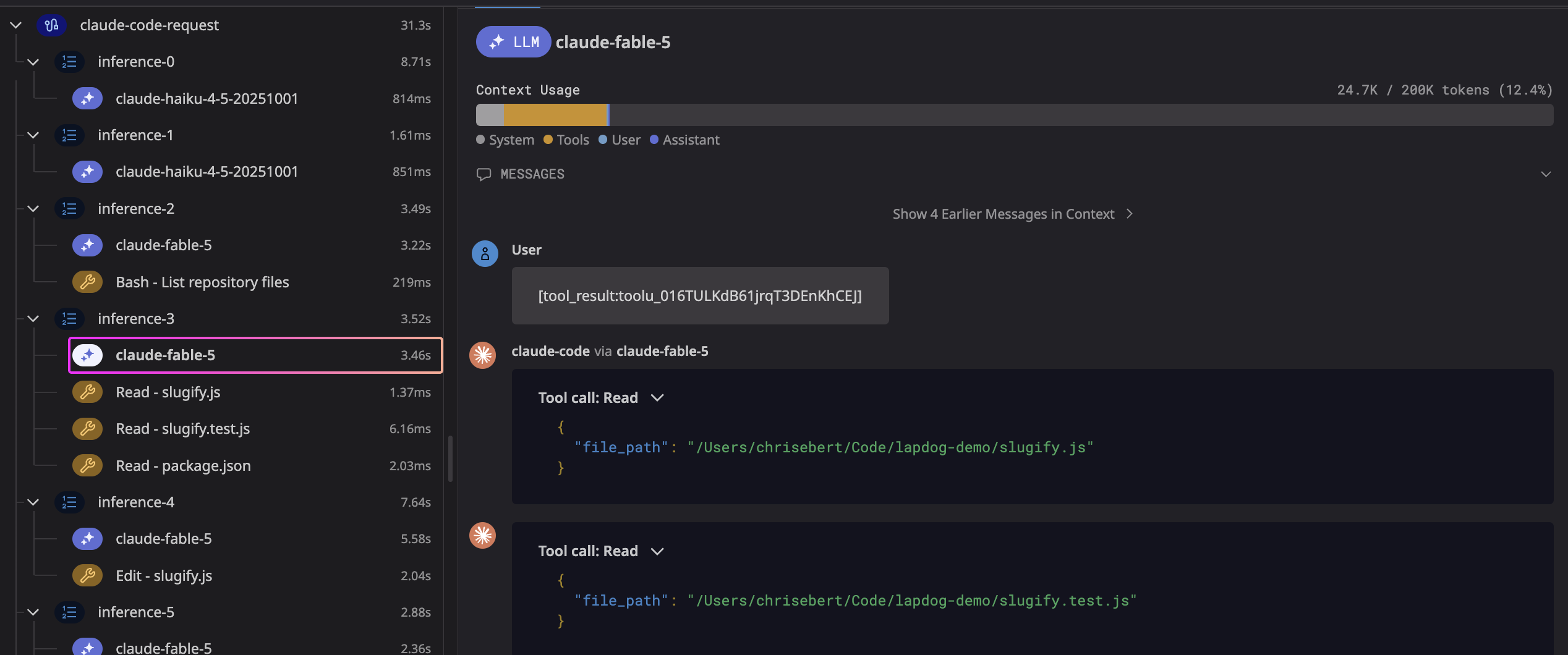Click the inference-1 list icon
This screenshot has width=1568, height=655.
69,135
